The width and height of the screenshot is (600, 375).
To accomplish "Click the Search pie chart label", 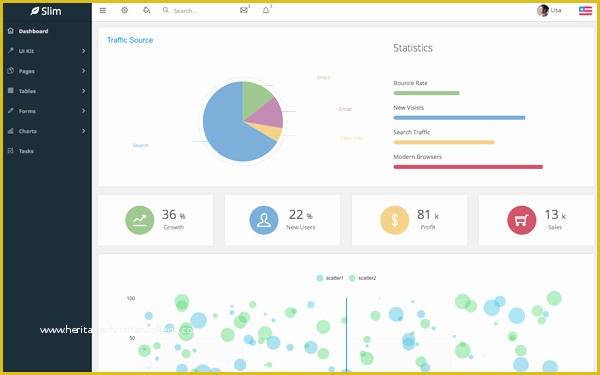I will [140, 145].
